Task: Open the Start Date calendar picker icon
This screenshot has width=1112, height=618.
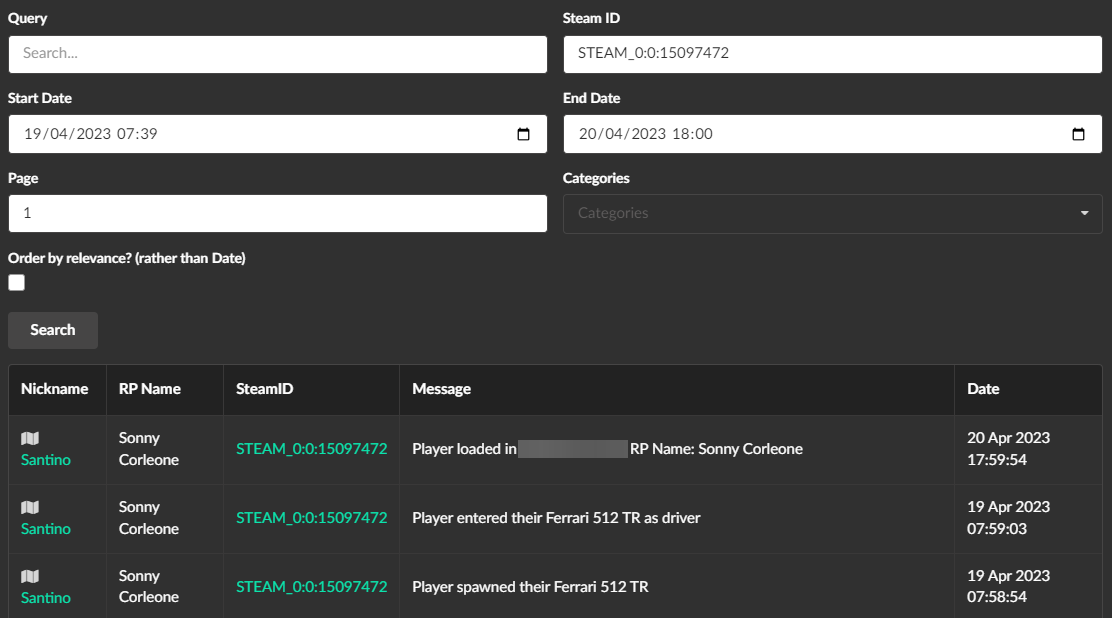Action: 523,134
